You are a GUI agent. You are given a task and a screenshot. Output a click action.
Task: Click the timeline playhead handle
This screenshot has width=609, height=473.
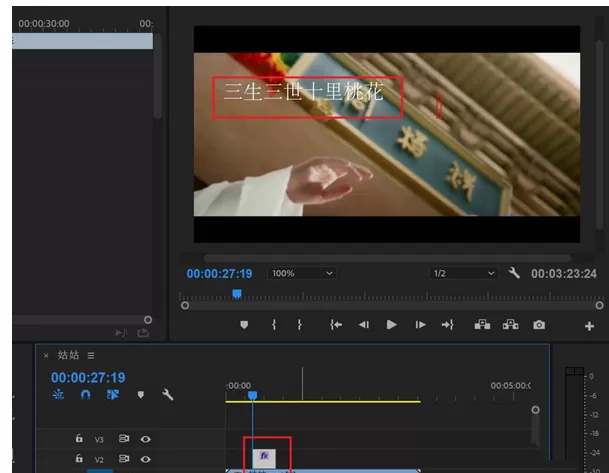click(252, 395)
